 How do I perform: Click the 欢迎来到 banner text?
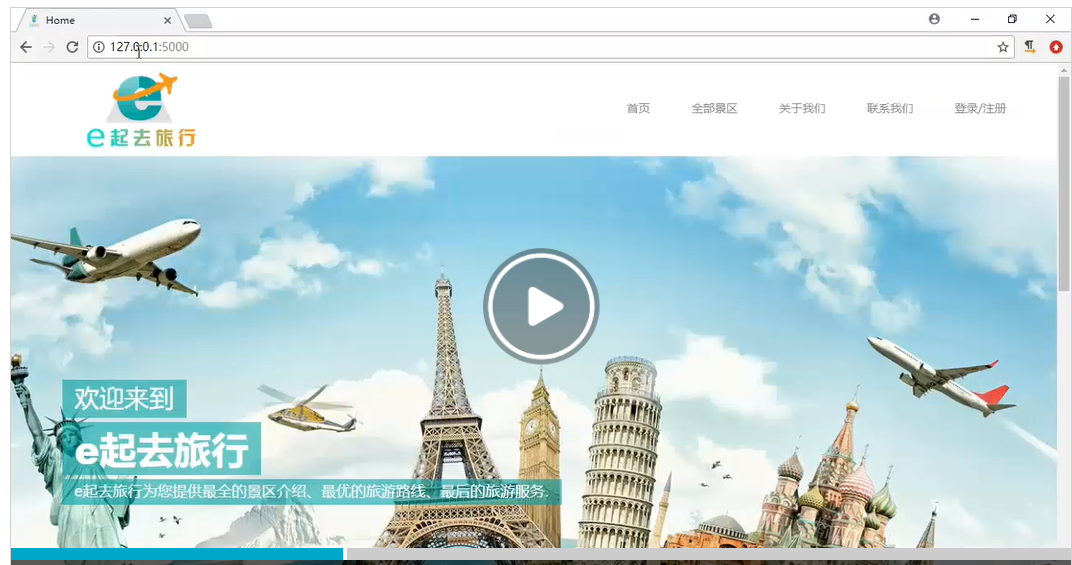124,399
